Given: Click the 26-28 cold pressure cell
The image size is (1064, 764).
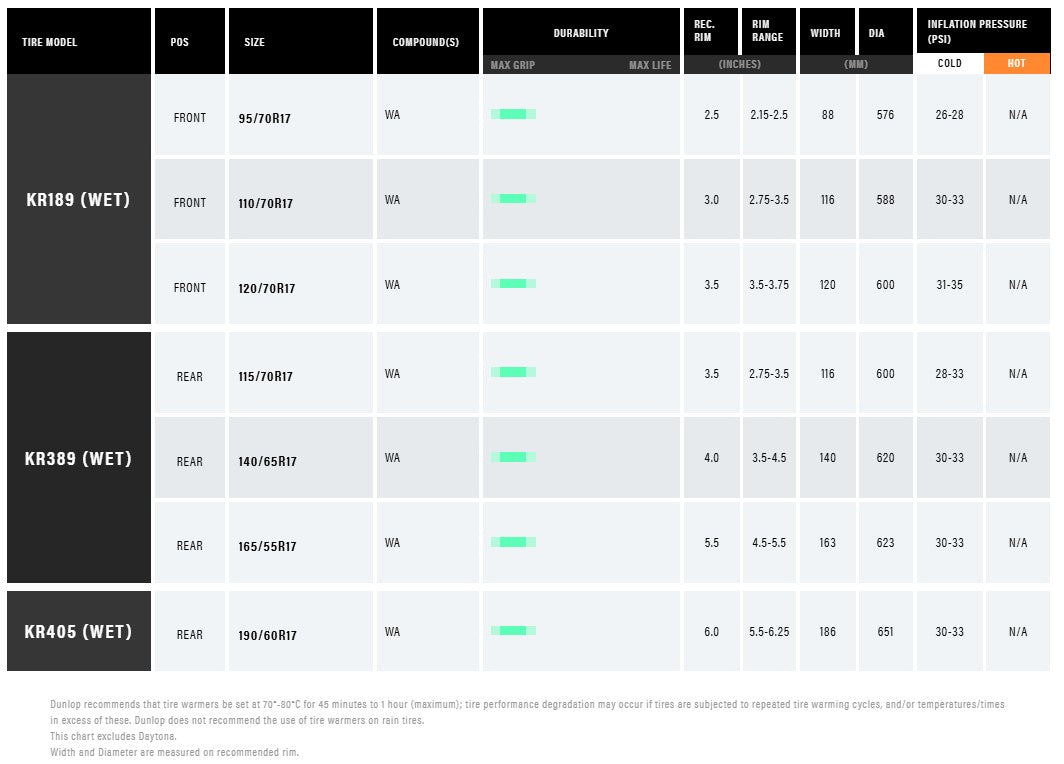Looking at the screenshot, I should pos(949,115).
